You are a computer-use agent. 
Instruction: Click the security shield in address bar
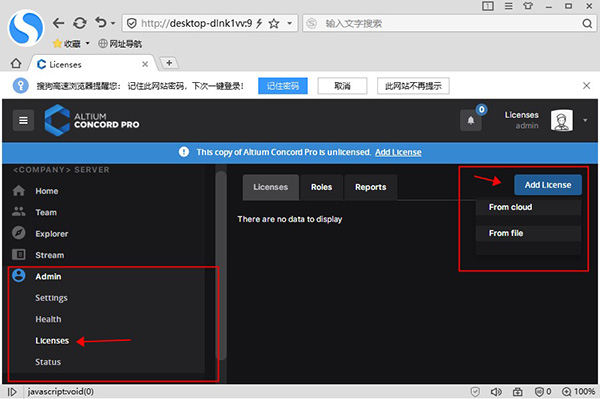132,24
